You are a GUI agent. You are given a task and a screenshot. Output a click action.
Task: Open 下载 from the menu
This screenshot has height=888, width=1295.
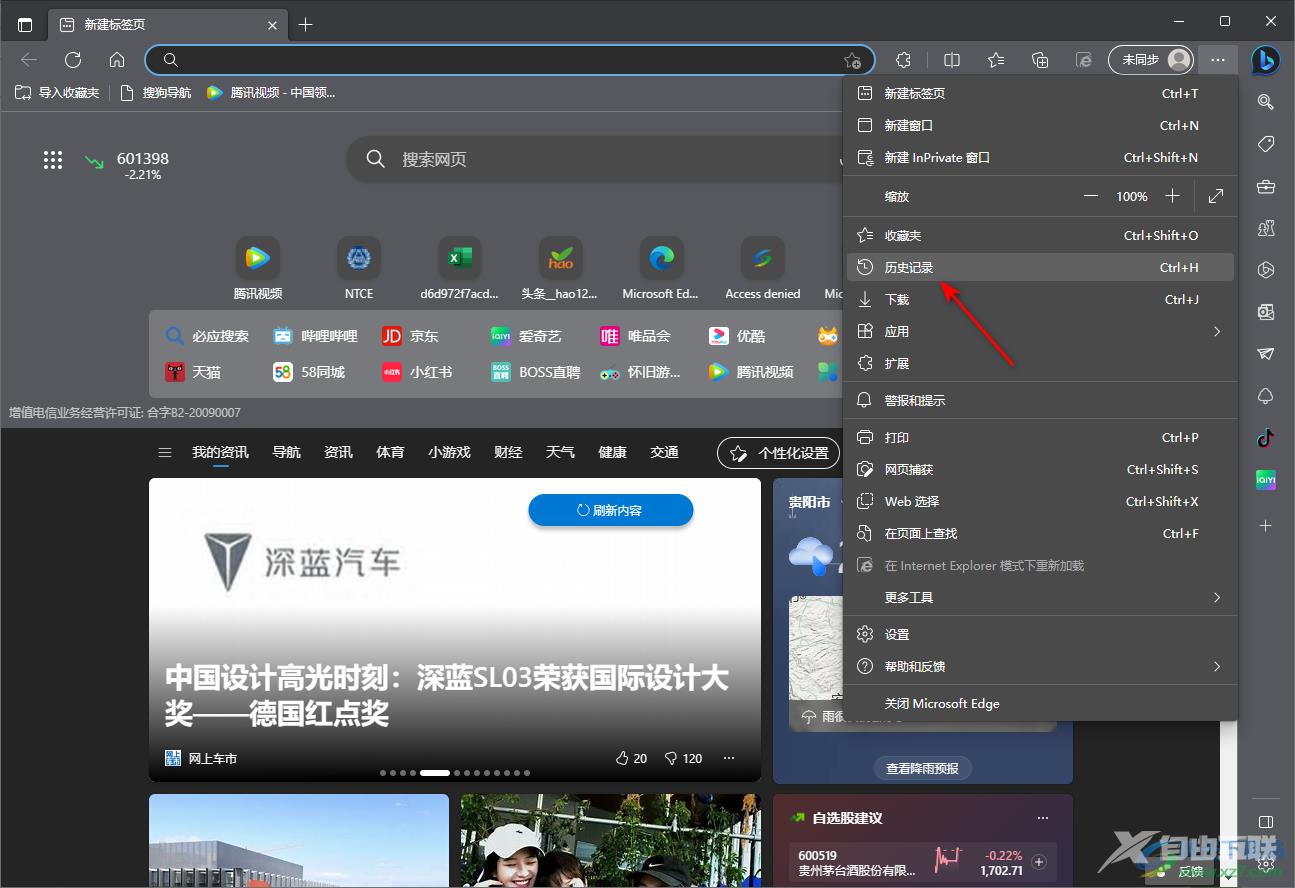click(x=1041, y=299)
